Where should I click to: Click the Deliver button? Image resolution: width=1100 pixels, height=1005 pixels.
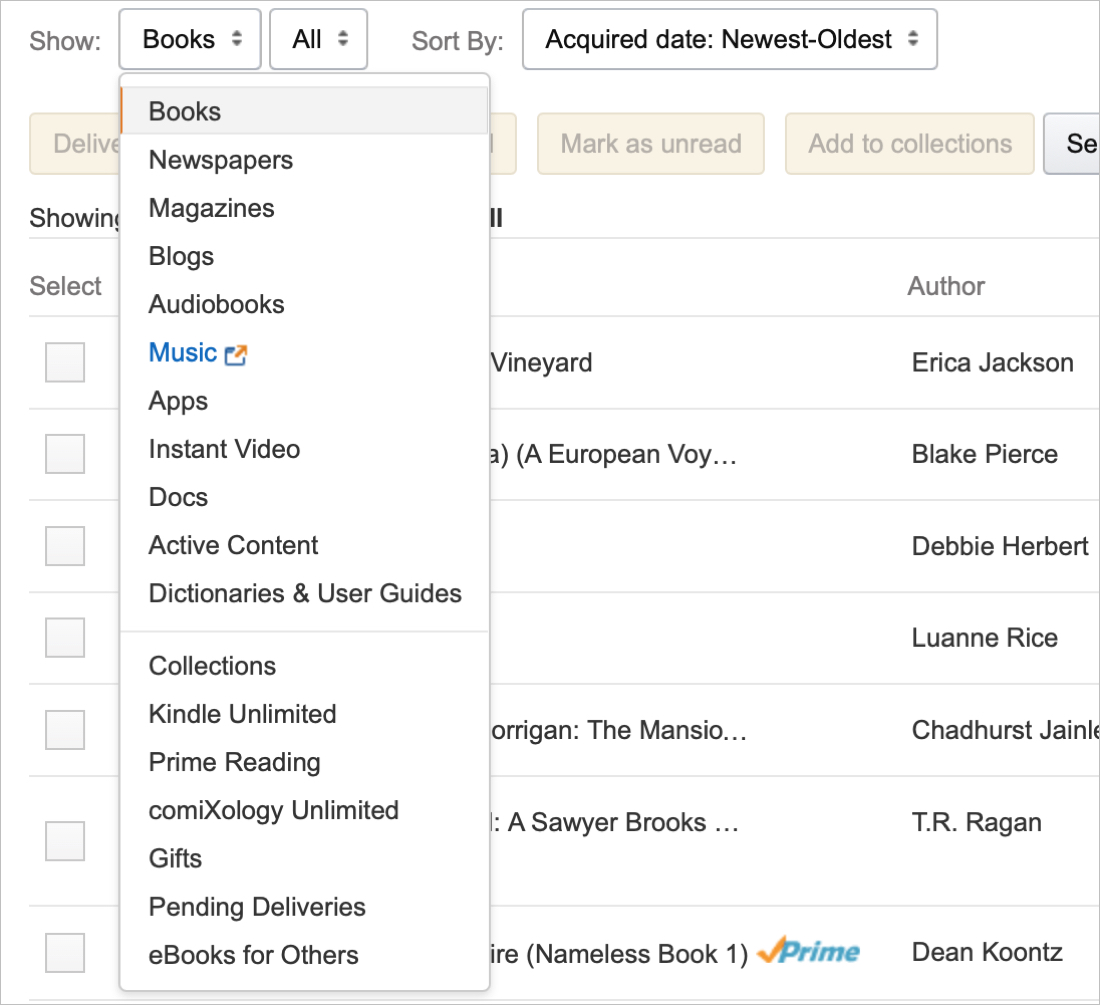tap(75, 144)
